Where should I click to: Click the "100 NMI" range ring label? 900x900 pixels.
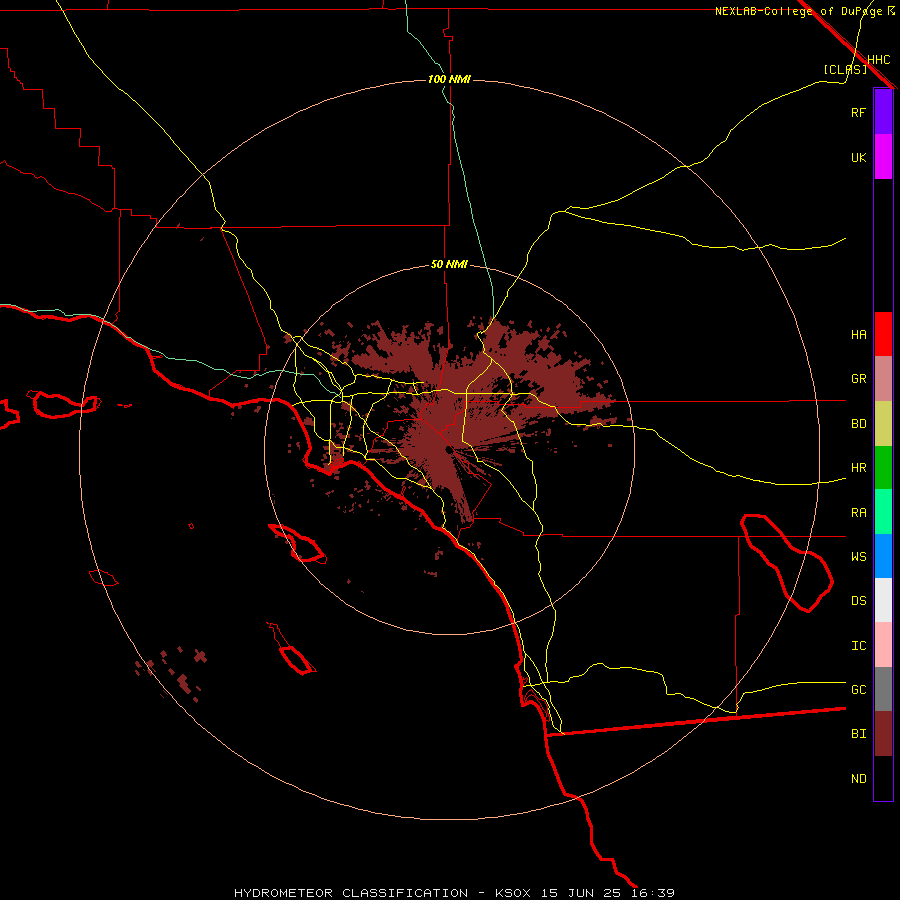tap(449, 79)
